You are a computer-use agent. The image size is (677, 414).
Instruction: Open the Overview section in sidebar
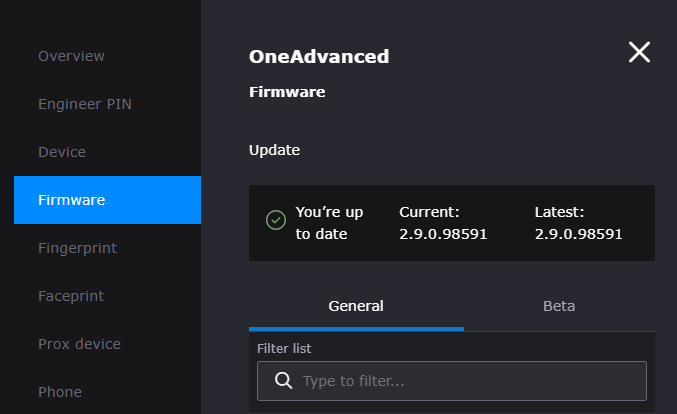[x=71, y=56]
